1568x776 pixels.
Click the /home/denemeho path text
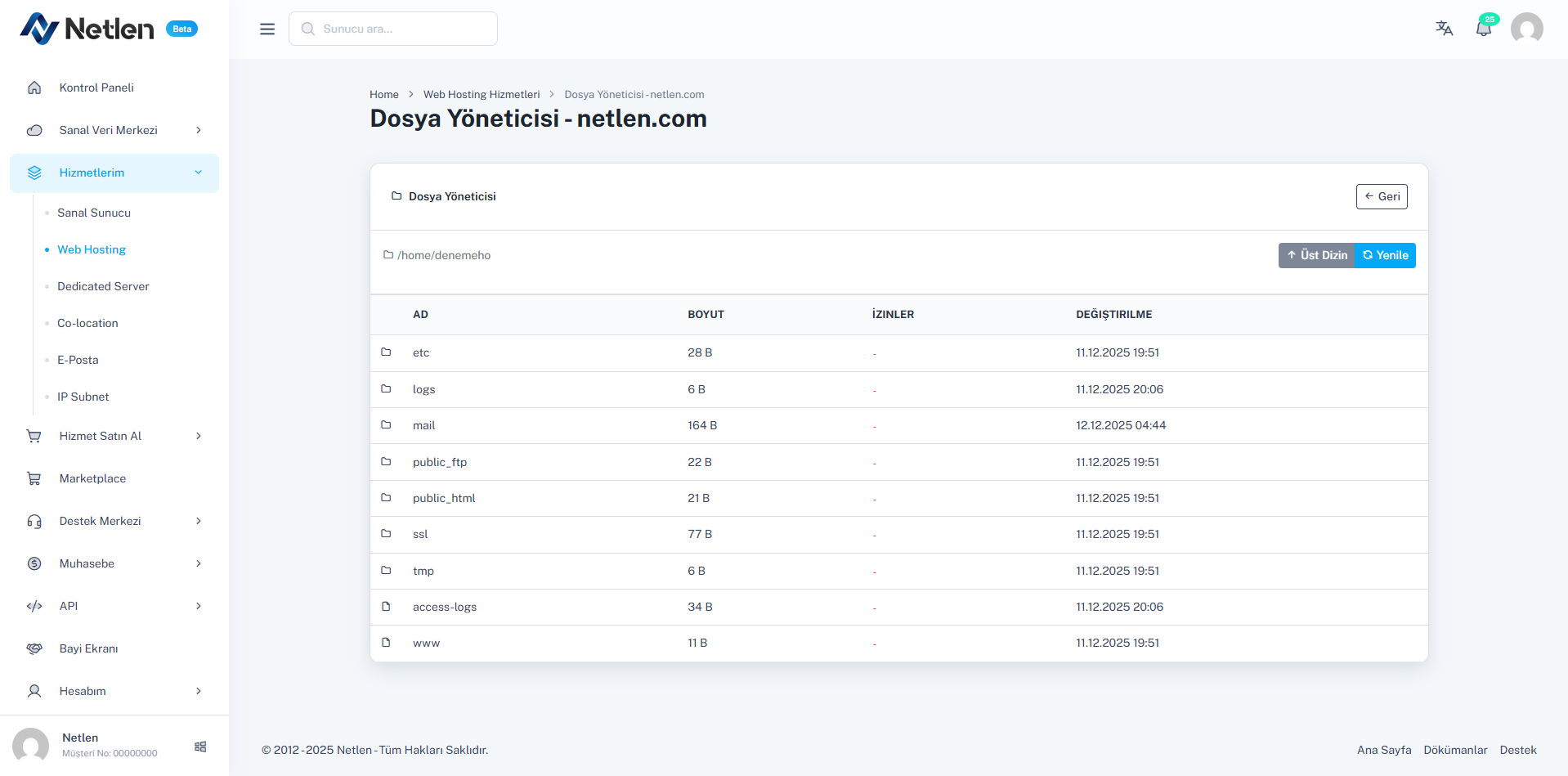(444, 255)
